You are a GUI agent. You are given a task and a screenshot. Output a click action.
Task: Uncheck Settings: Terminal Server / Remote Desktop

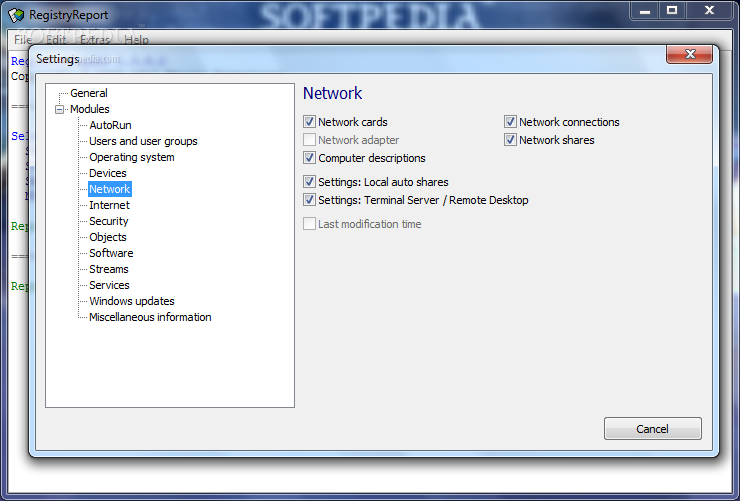click(309, 200)
